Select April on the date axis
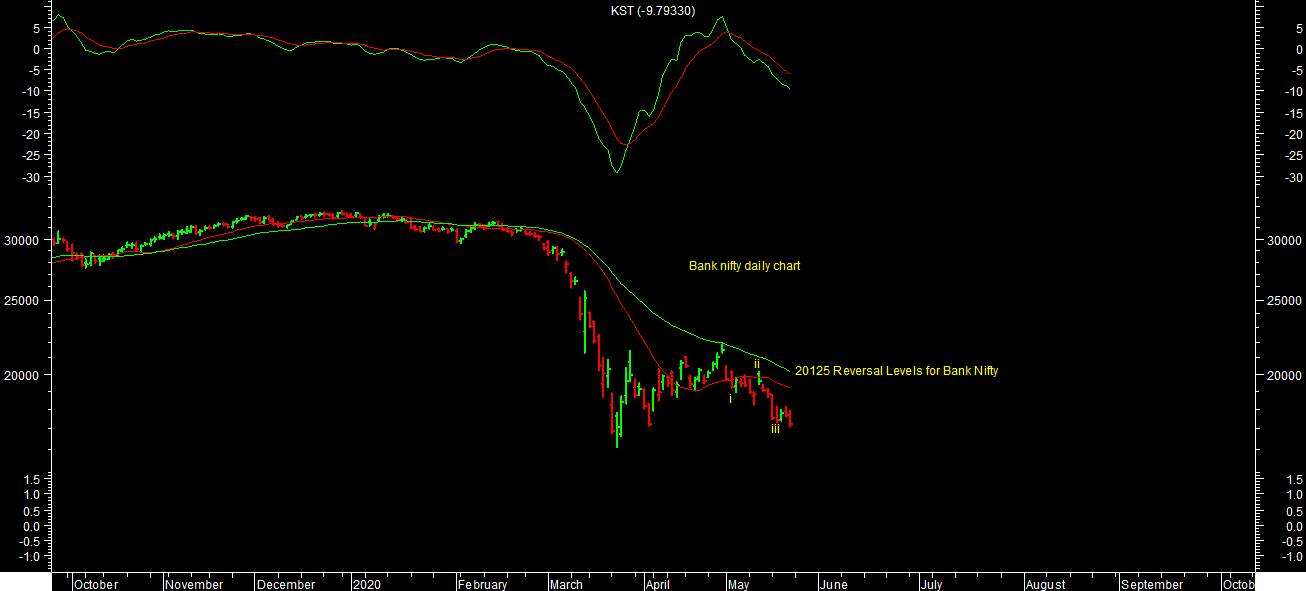1306x591 pixels. point(656,584)
